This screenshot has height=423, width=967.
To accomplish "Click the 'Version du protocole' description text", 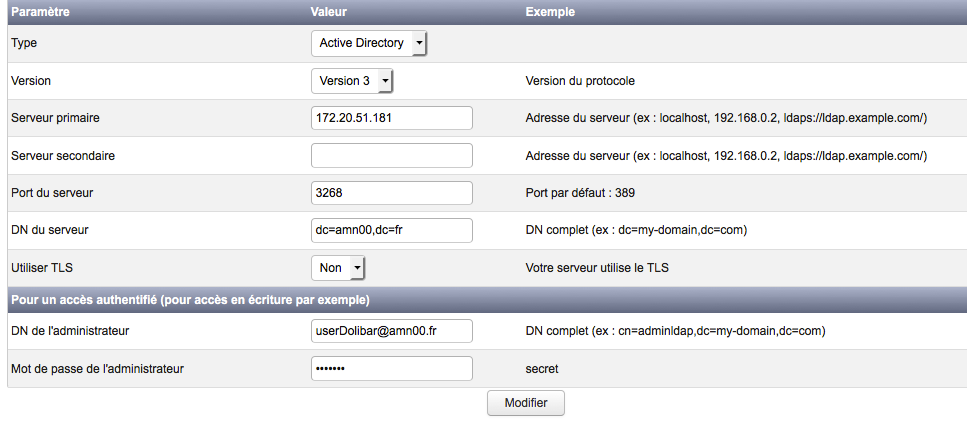I will point(580,81).
